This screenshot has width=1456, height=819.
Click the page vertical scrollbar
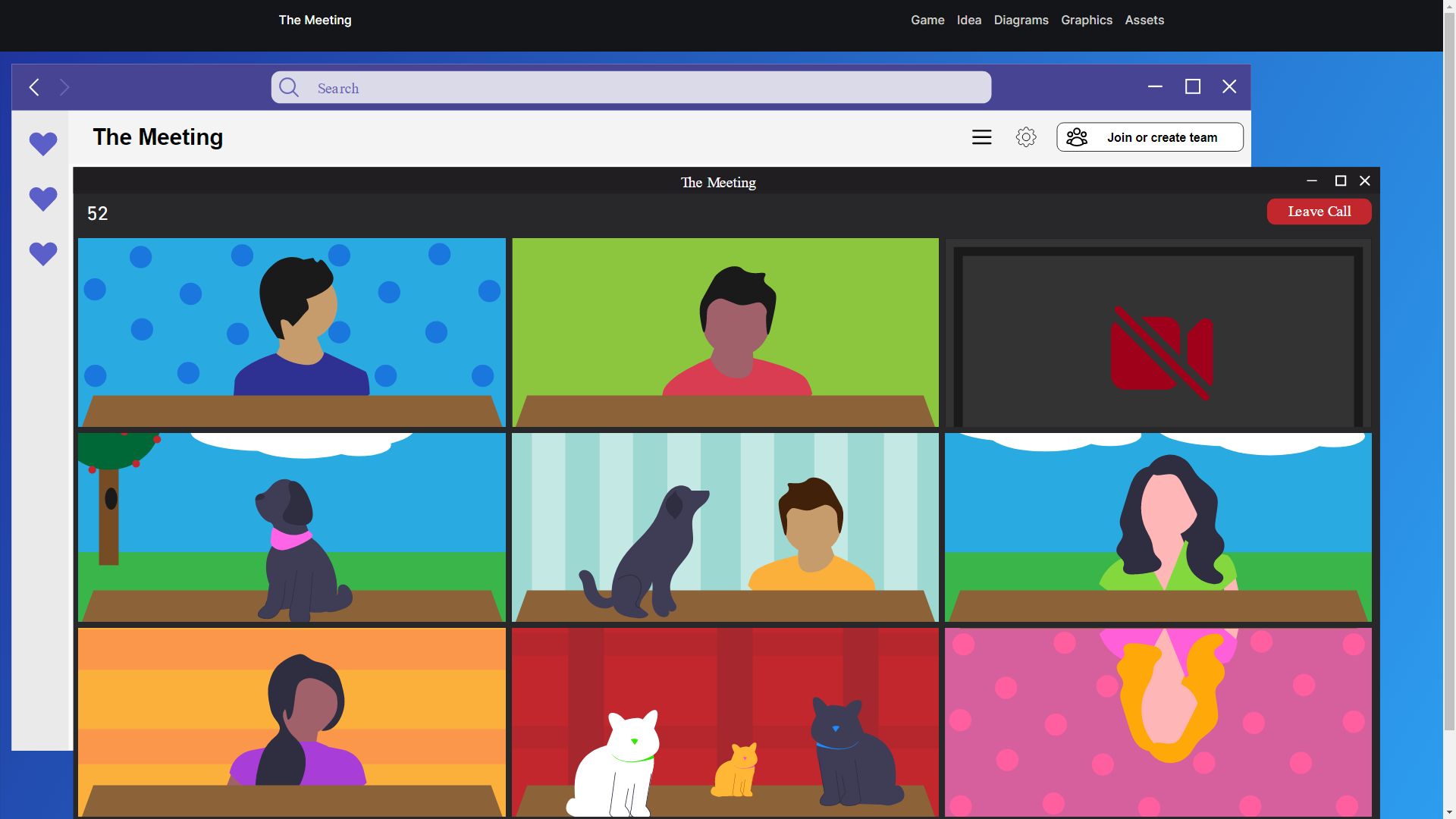[1449, 379]
